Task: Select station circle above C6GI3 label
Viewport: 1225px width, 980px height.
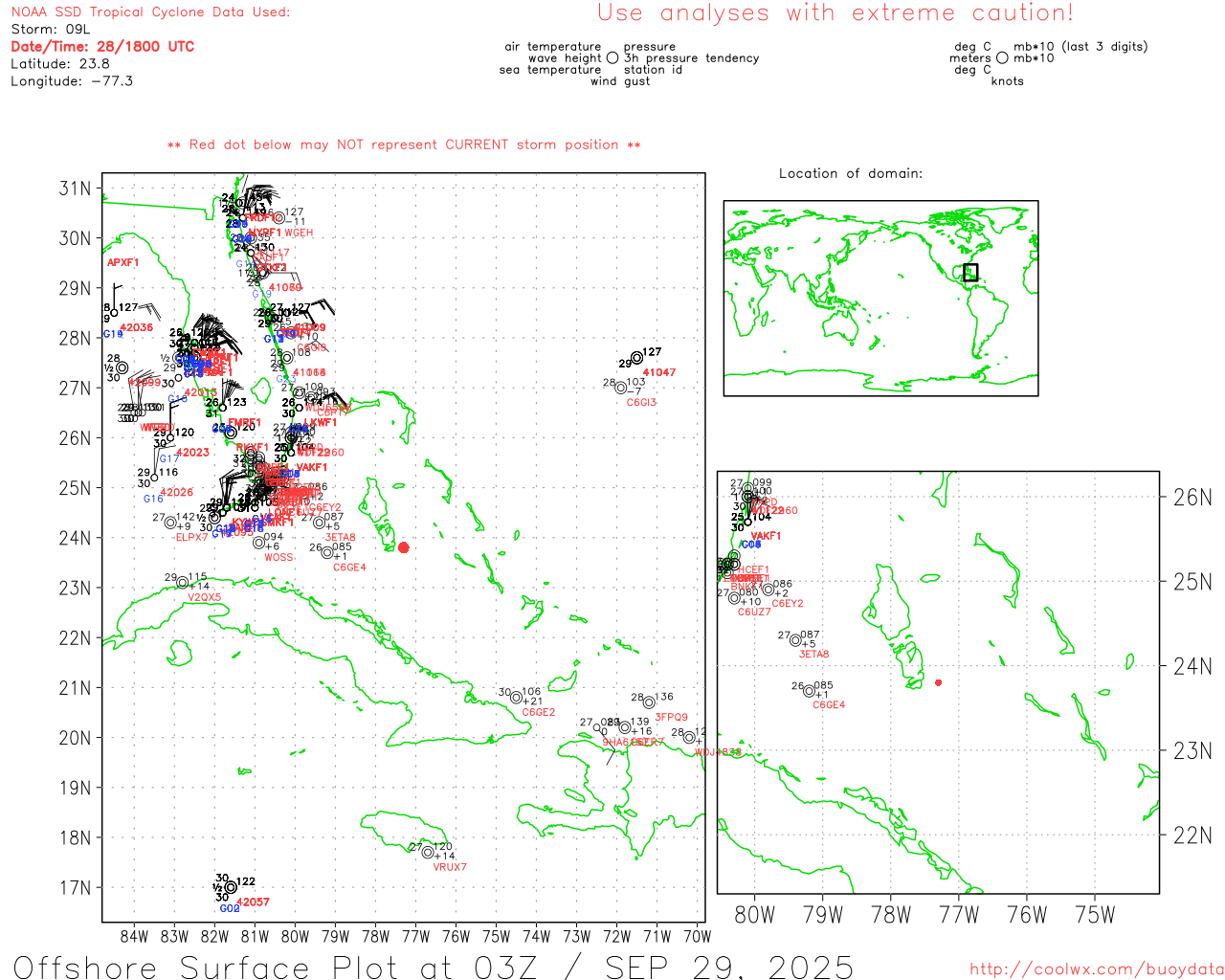Action: pos(621,388)
